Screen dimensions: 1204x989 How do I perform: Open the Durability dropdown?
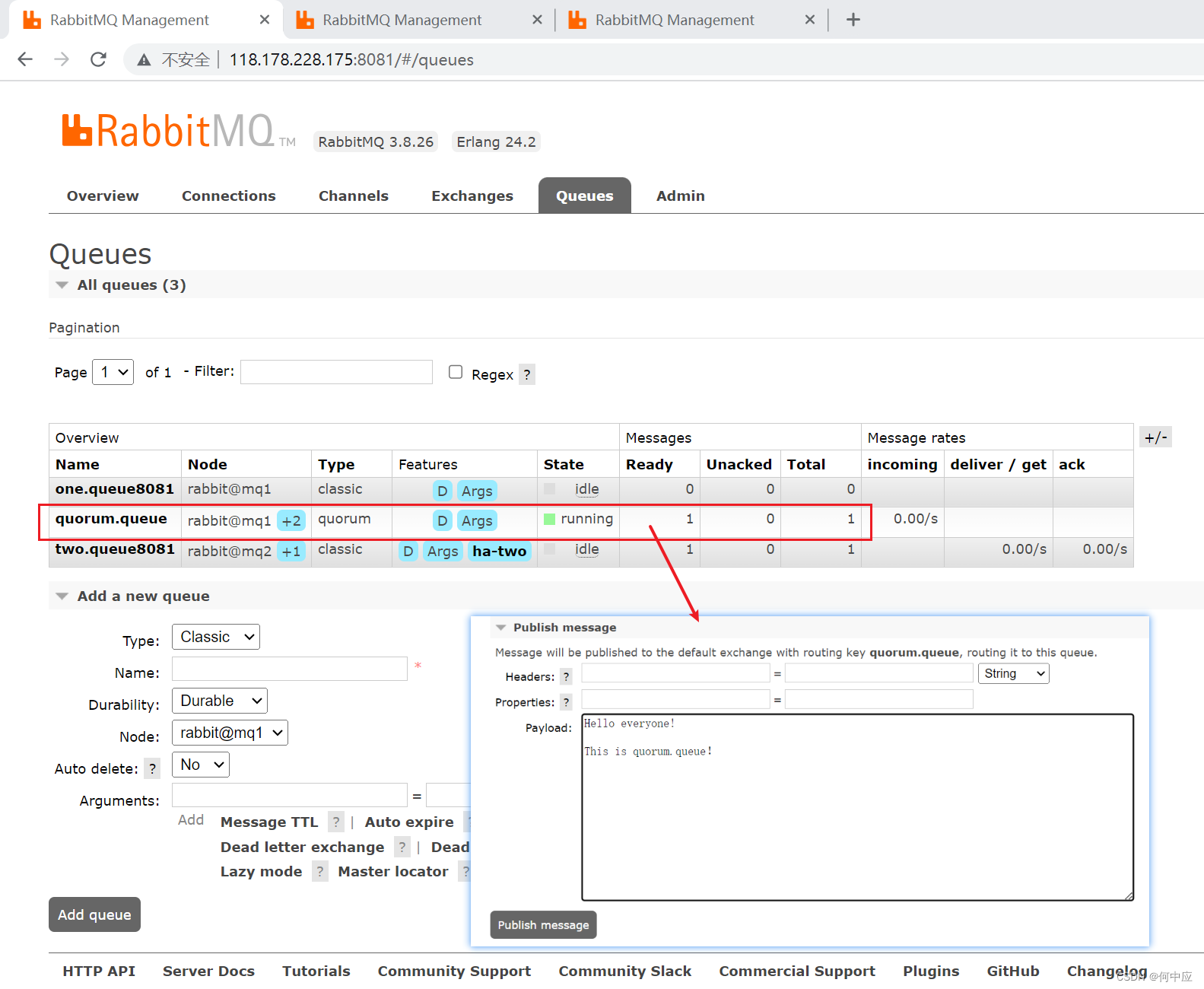[220, 701]
